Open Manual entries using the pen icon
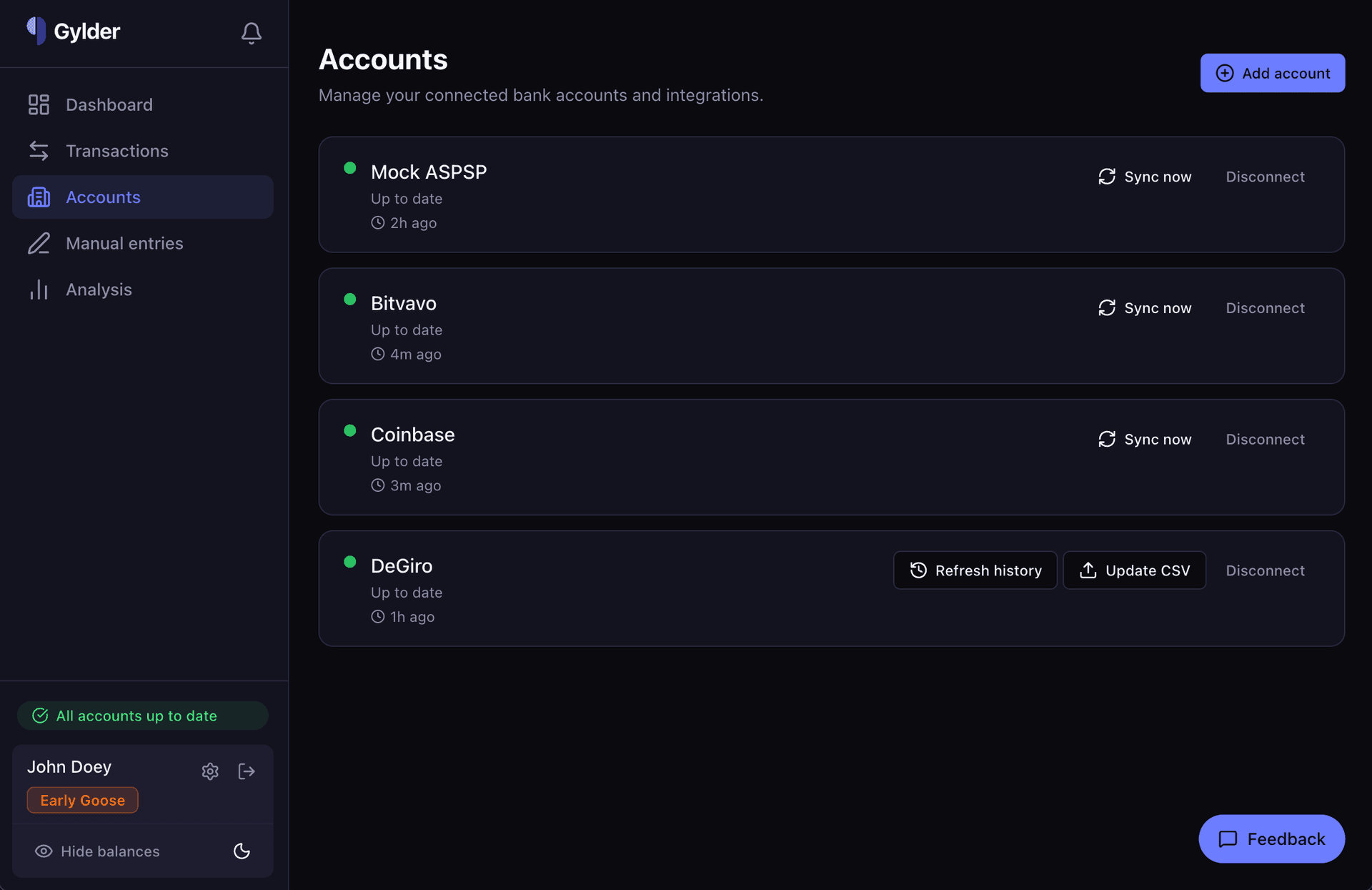Screen dimensions: 1372x890 pos(39,243)
